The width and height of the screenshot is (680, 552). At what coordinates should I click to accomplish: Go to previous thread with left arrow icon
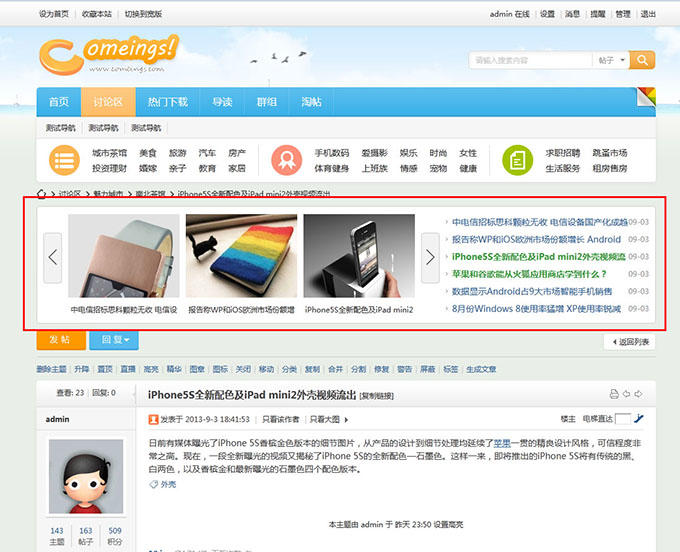coord(626,394)
